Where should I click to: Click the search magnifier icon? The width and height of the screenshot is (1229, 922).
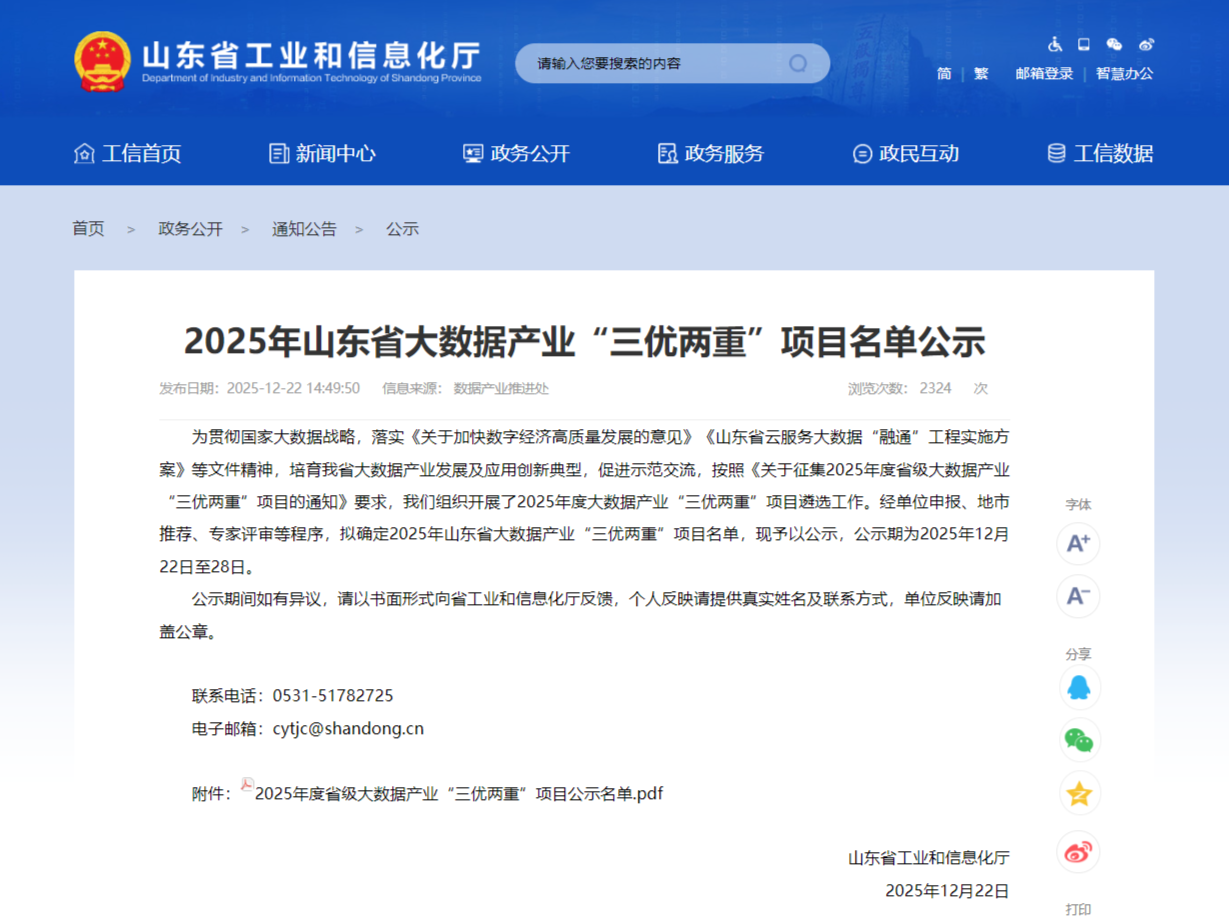click(798, 62)
